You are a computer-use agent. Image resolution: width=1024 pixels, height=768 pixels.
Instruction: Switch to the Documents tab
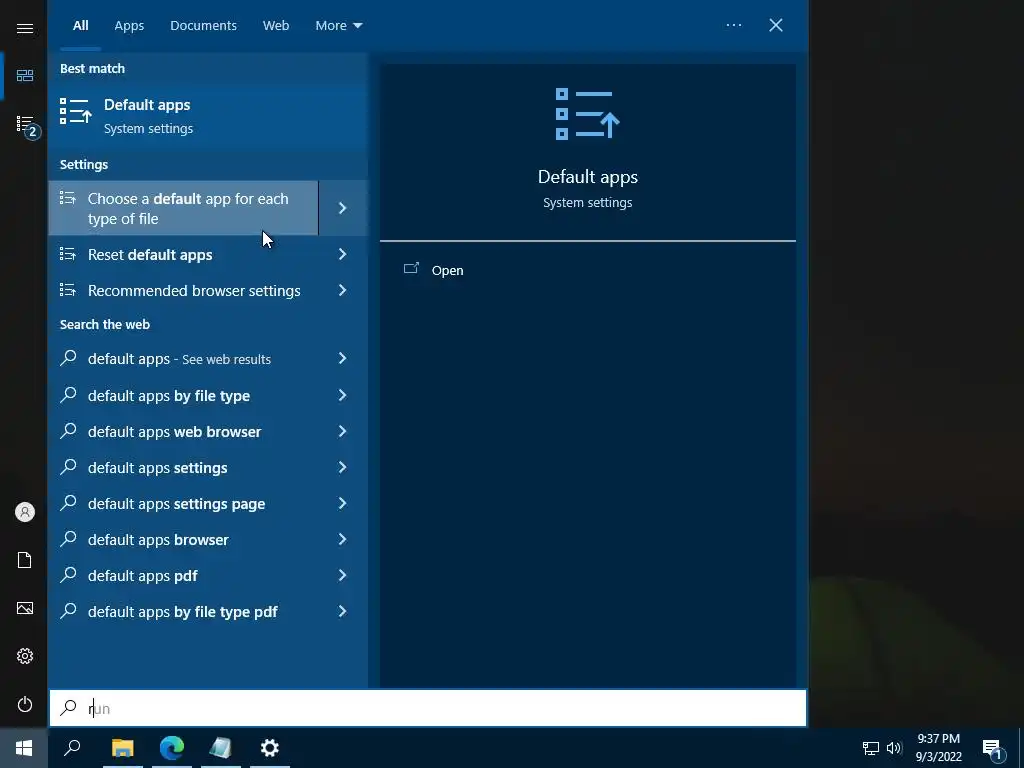203,25
